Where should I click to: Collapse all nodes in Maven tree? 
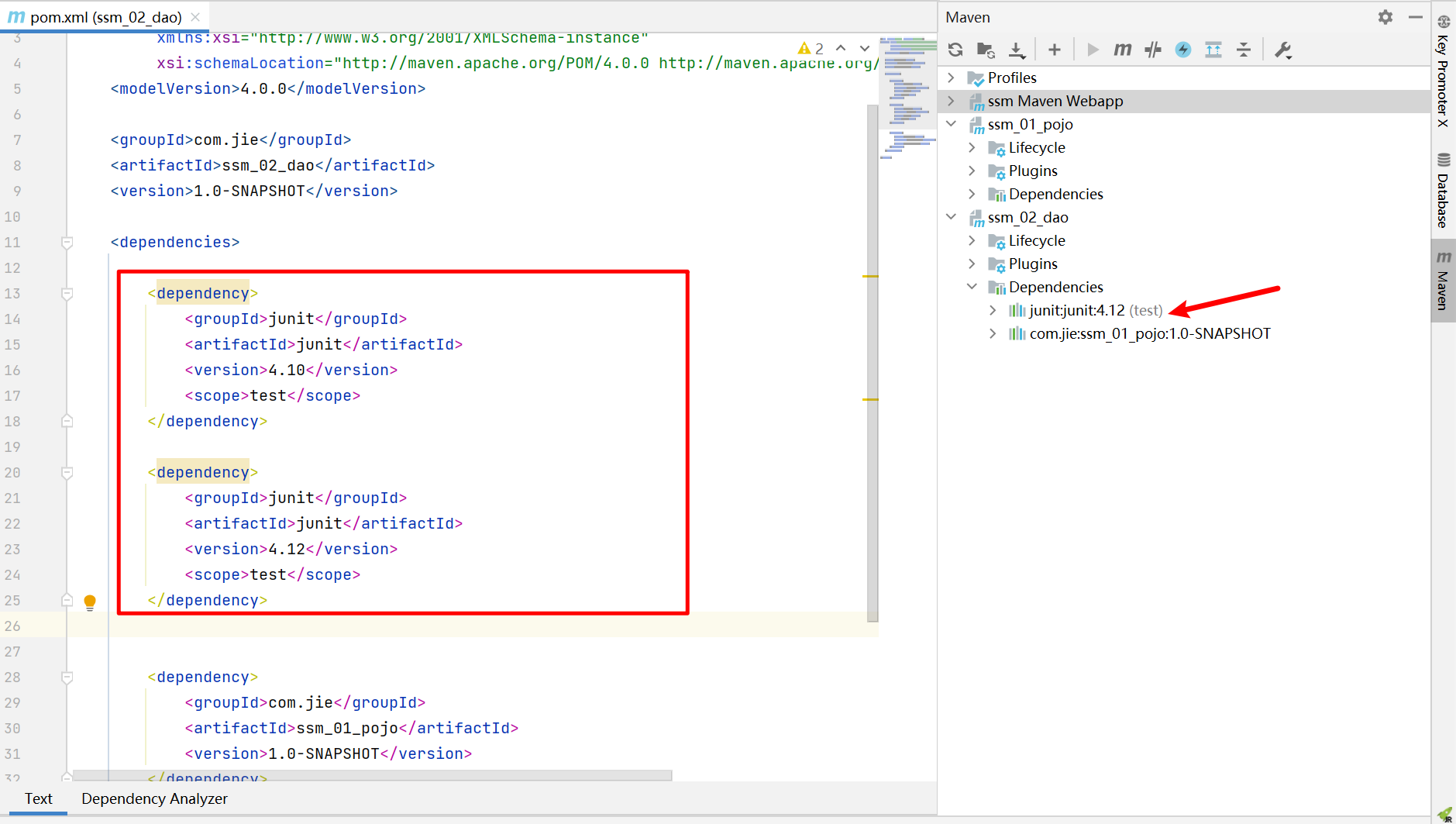pos(1244,50)
